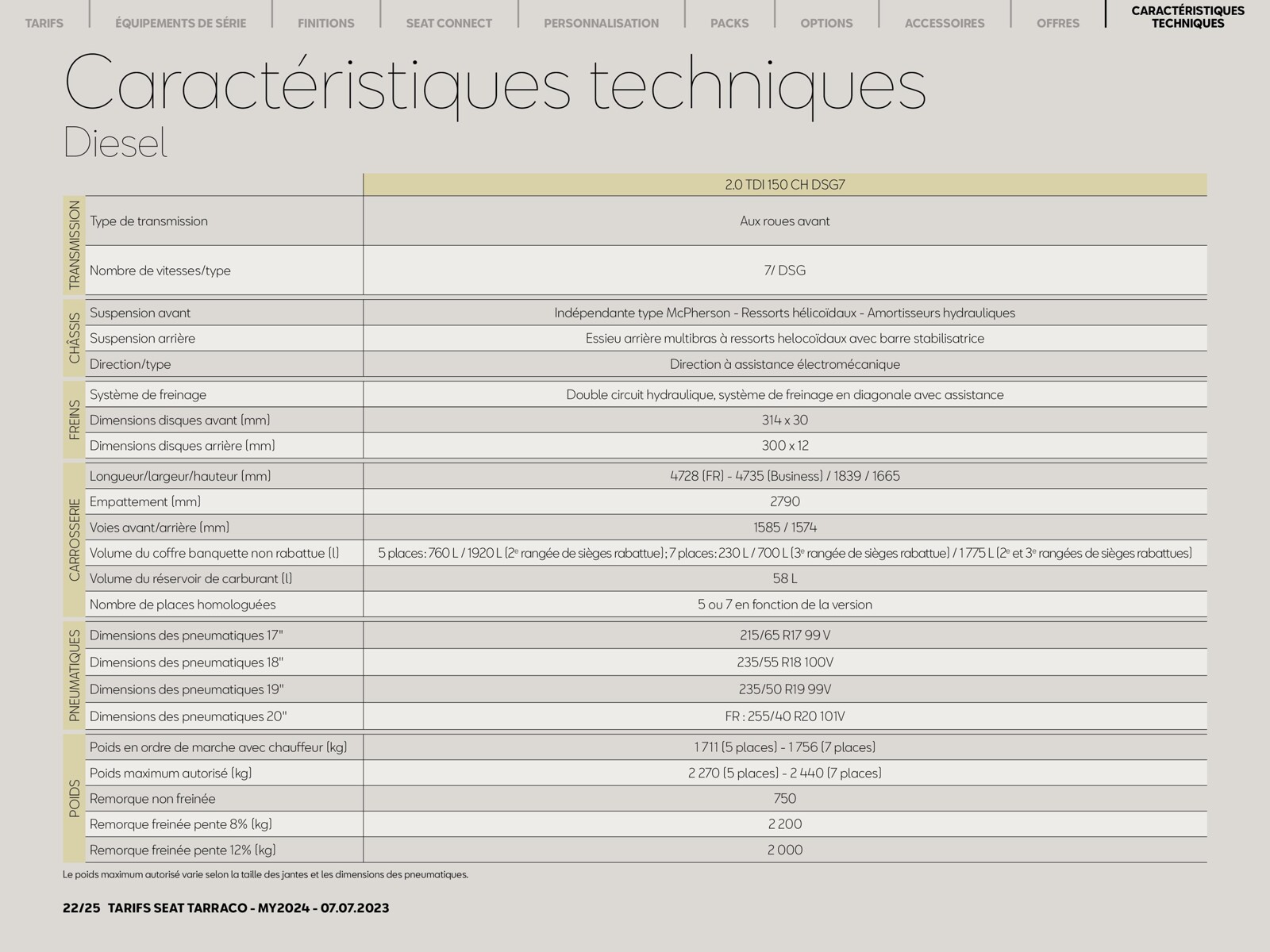Screen dimensions: 1270x952
Task: Open the OFFRES tab
Action: click(x=1058, y=23)
